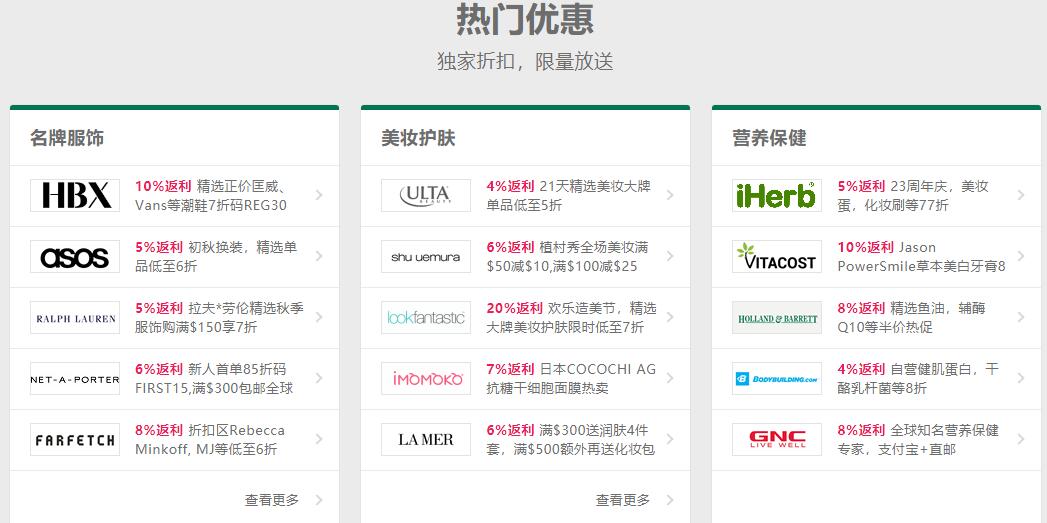Expand the ASOS offer chevron

[x=319, y=256]
